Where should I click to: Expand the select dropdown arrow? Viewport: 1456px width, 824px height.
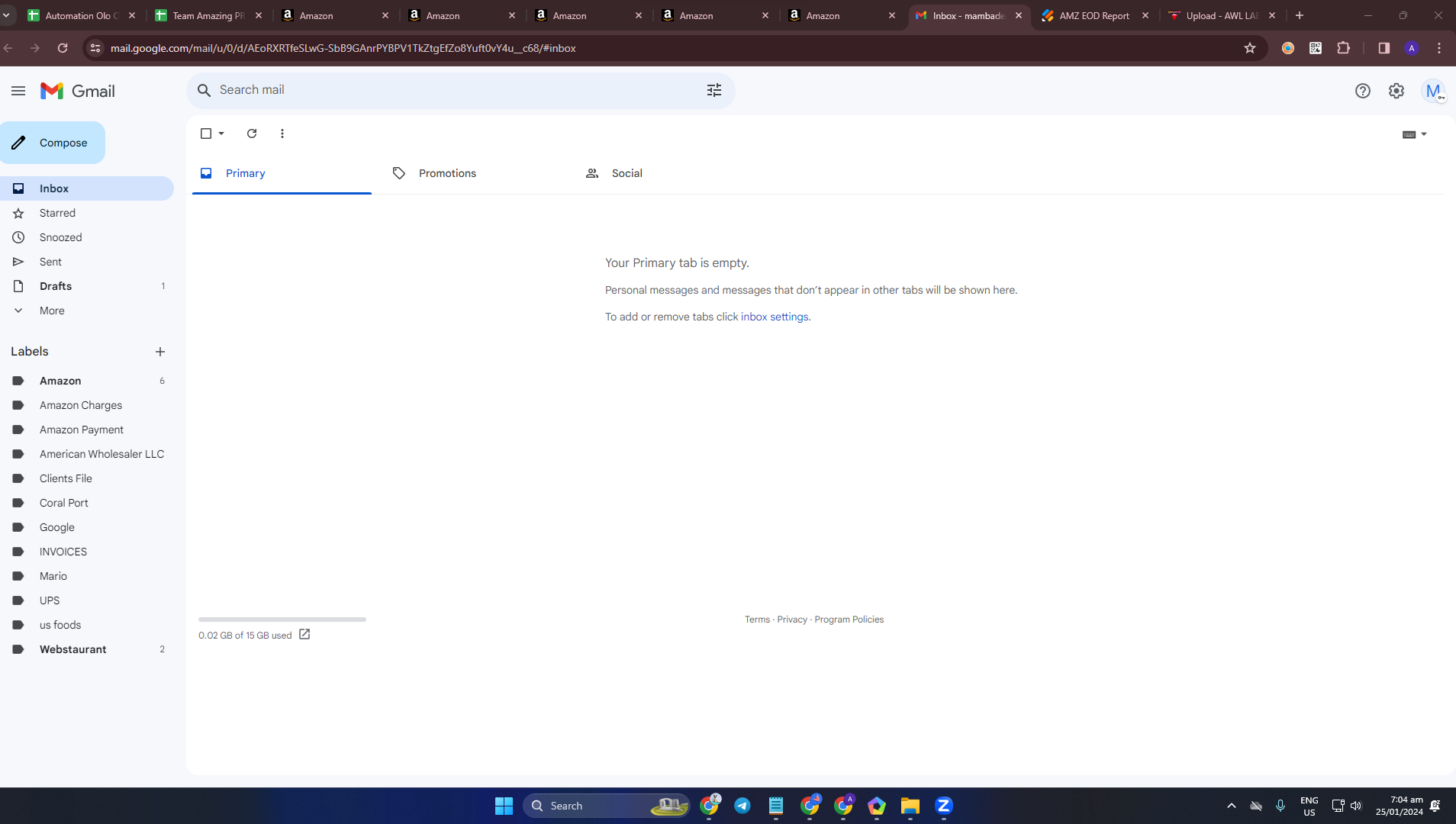(x=221, y=134)
